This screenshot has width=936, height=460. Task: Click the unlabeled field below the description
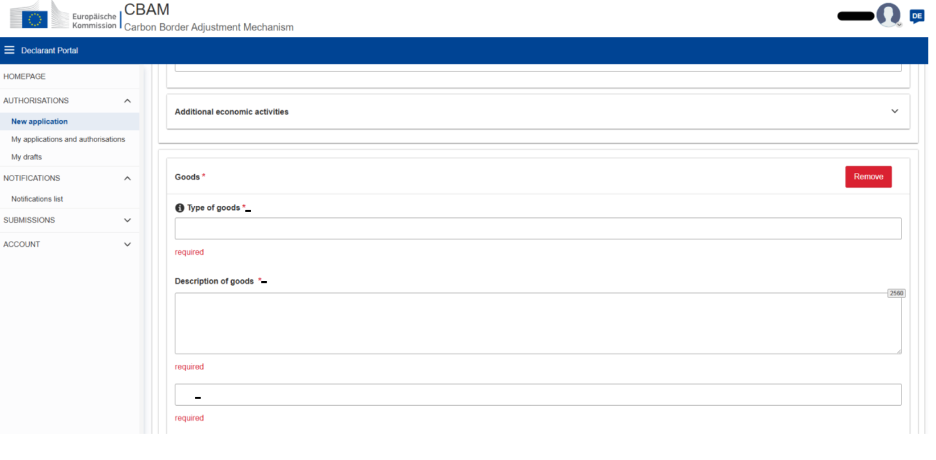537,395
